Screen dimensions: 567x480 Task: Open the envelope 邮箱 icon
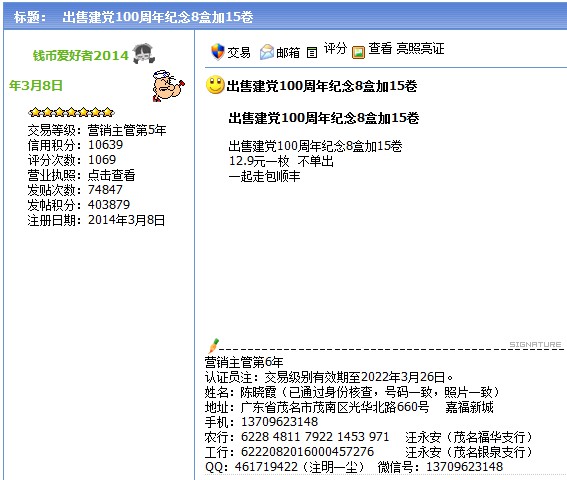pos(267,52)
